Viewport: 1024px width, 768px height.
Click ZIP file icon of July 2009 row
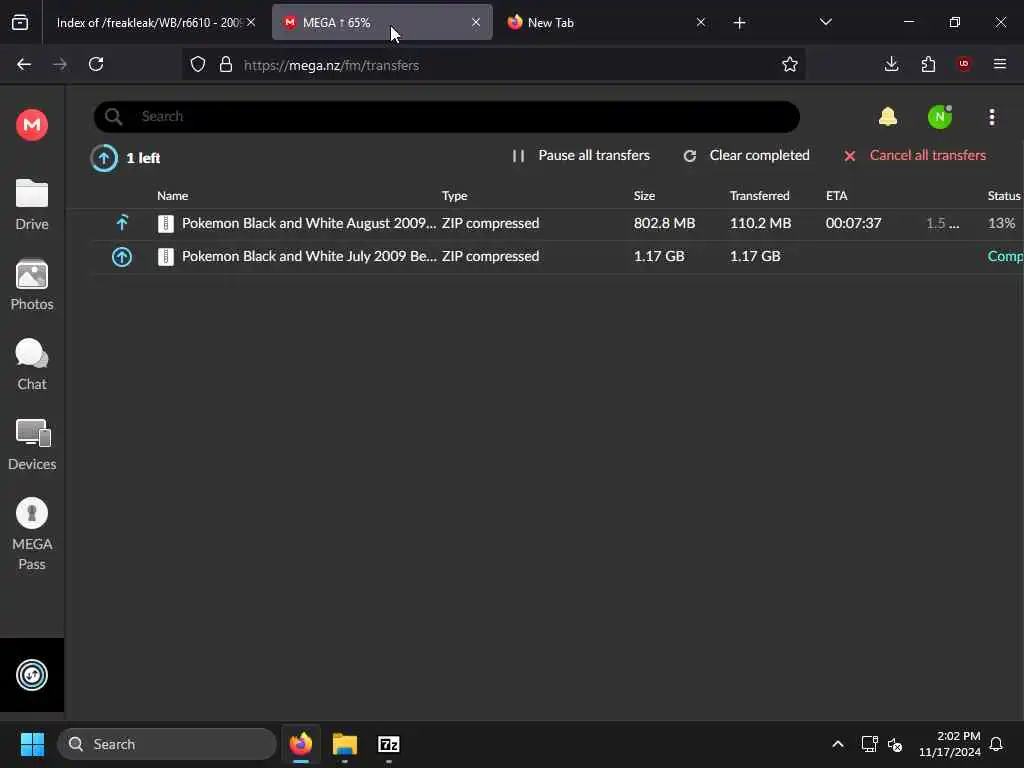pos(166,257)
